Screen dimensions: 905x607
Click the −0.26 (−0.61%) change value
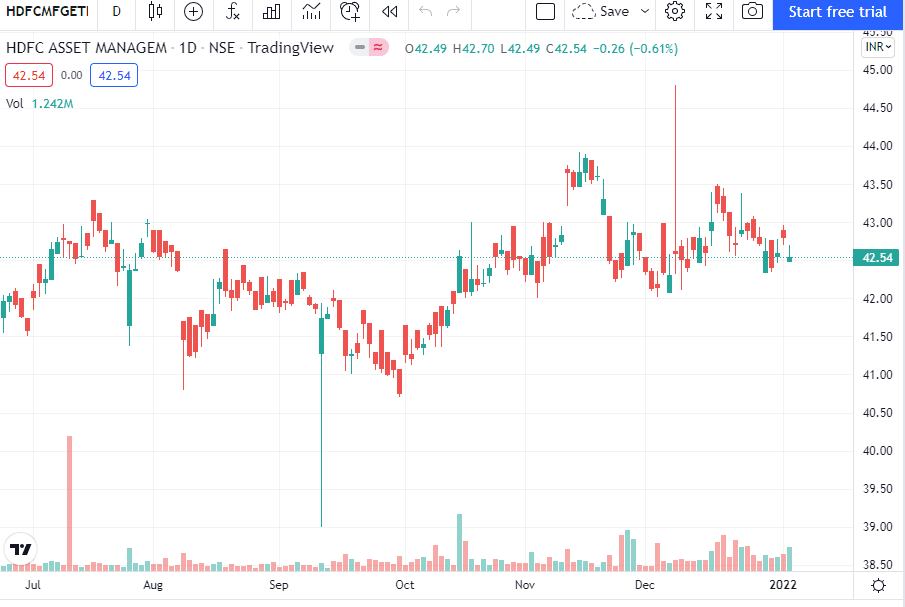tap(635, 48)
